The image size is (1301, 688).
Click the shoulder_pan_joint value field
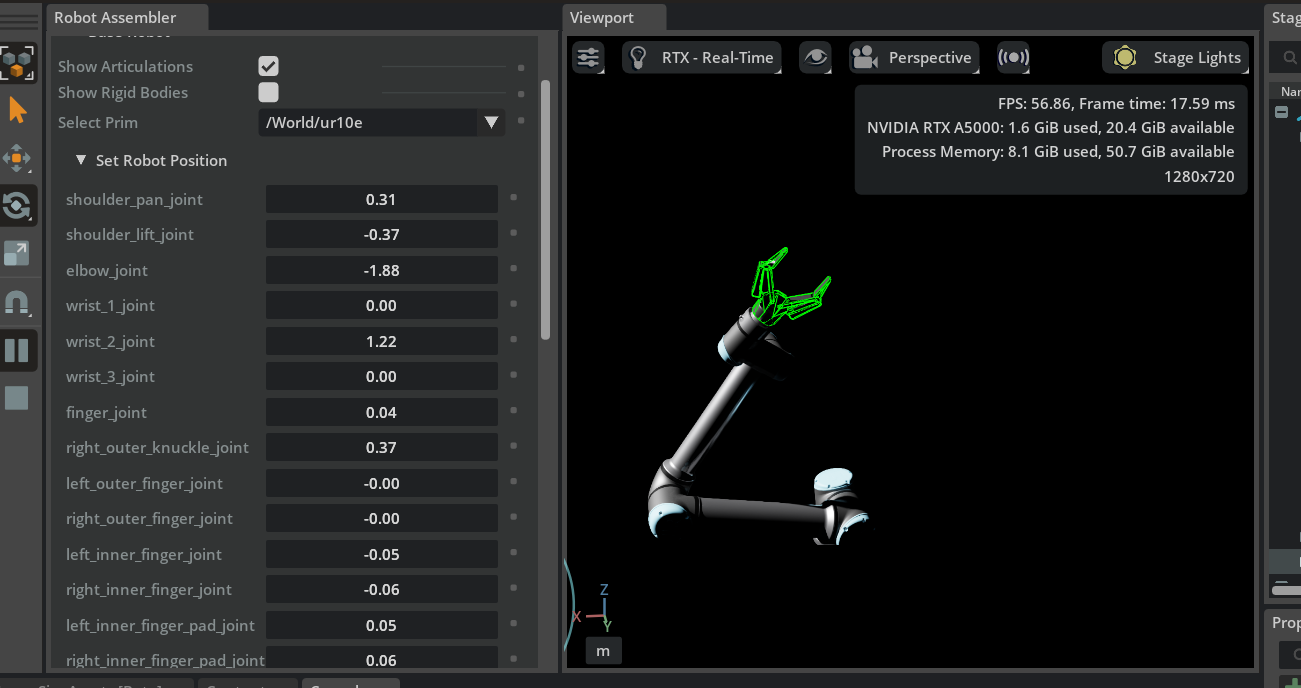coord(381,199)
